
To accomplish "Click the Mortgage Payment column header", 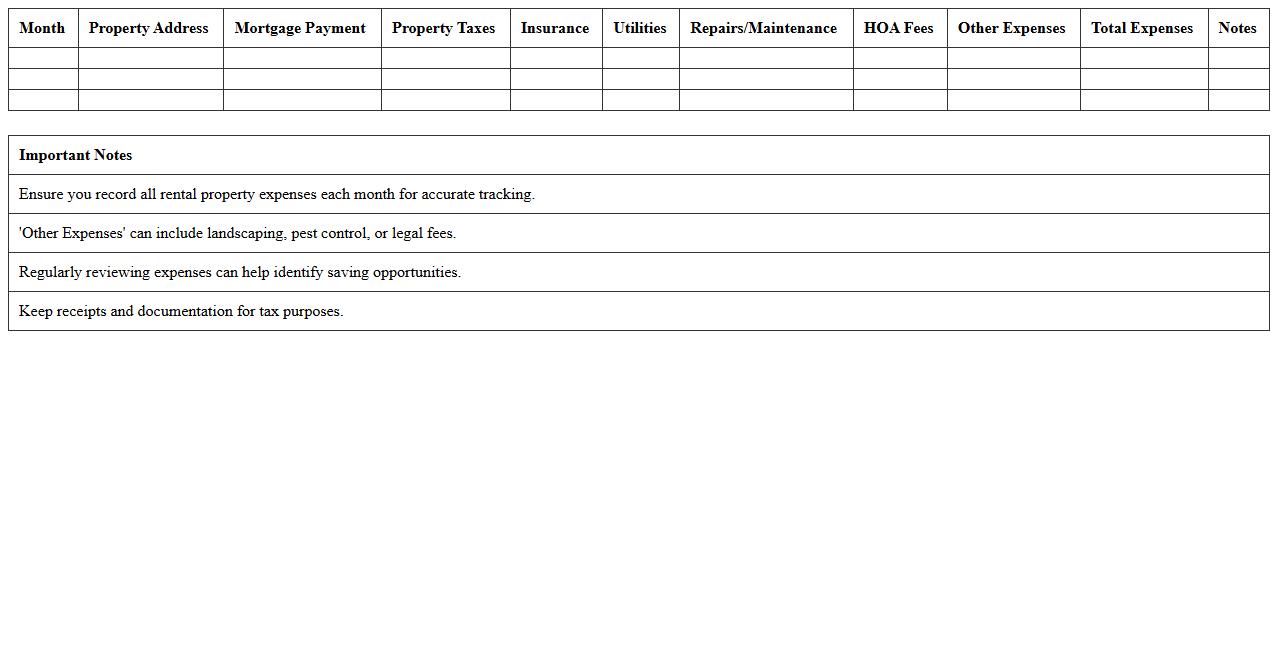I will (x=300, y=28).
